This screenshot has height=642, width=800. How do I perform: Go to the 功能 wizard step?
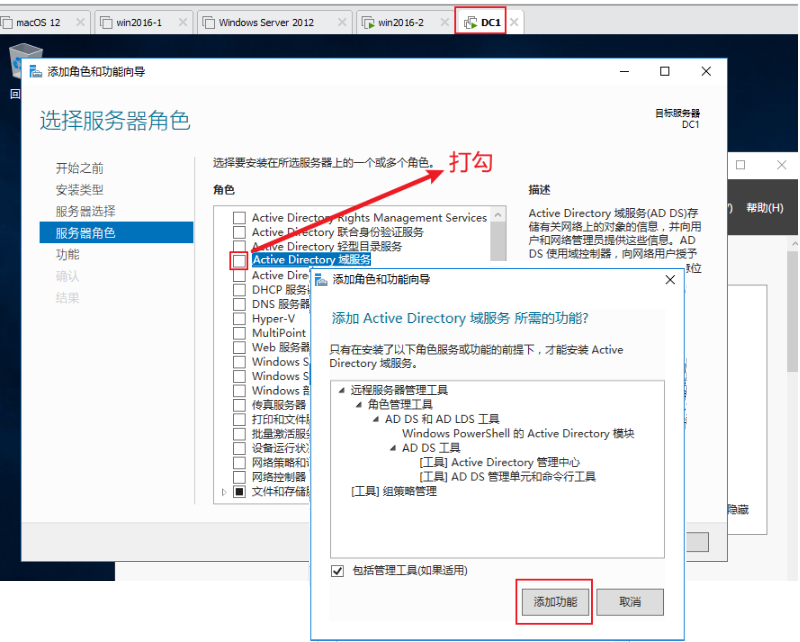coord(67,254)
